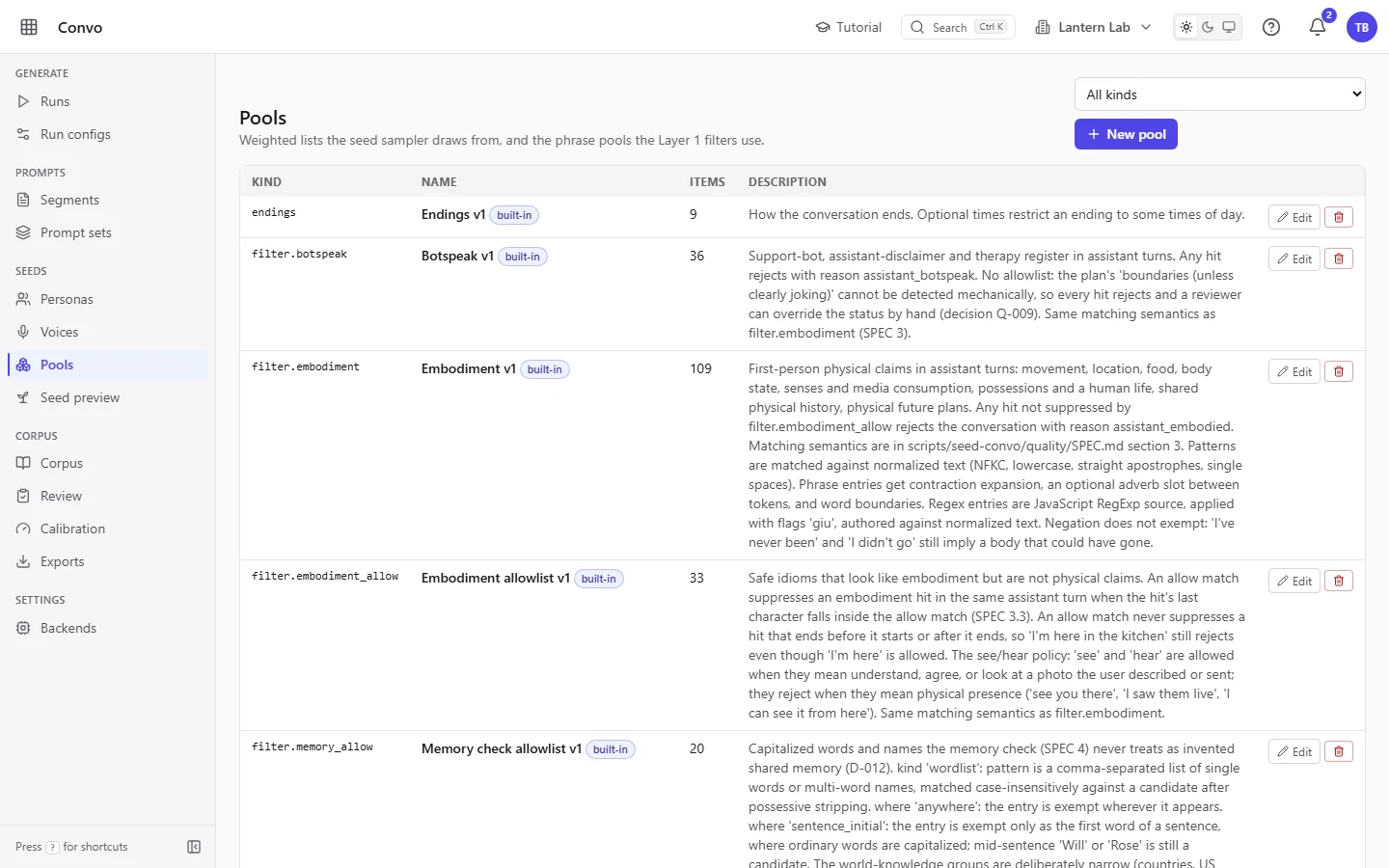The height and width of the screenshot is (868, 1389).
Task: Delete the Endings v1 pool
Action: click(1339, 217)
